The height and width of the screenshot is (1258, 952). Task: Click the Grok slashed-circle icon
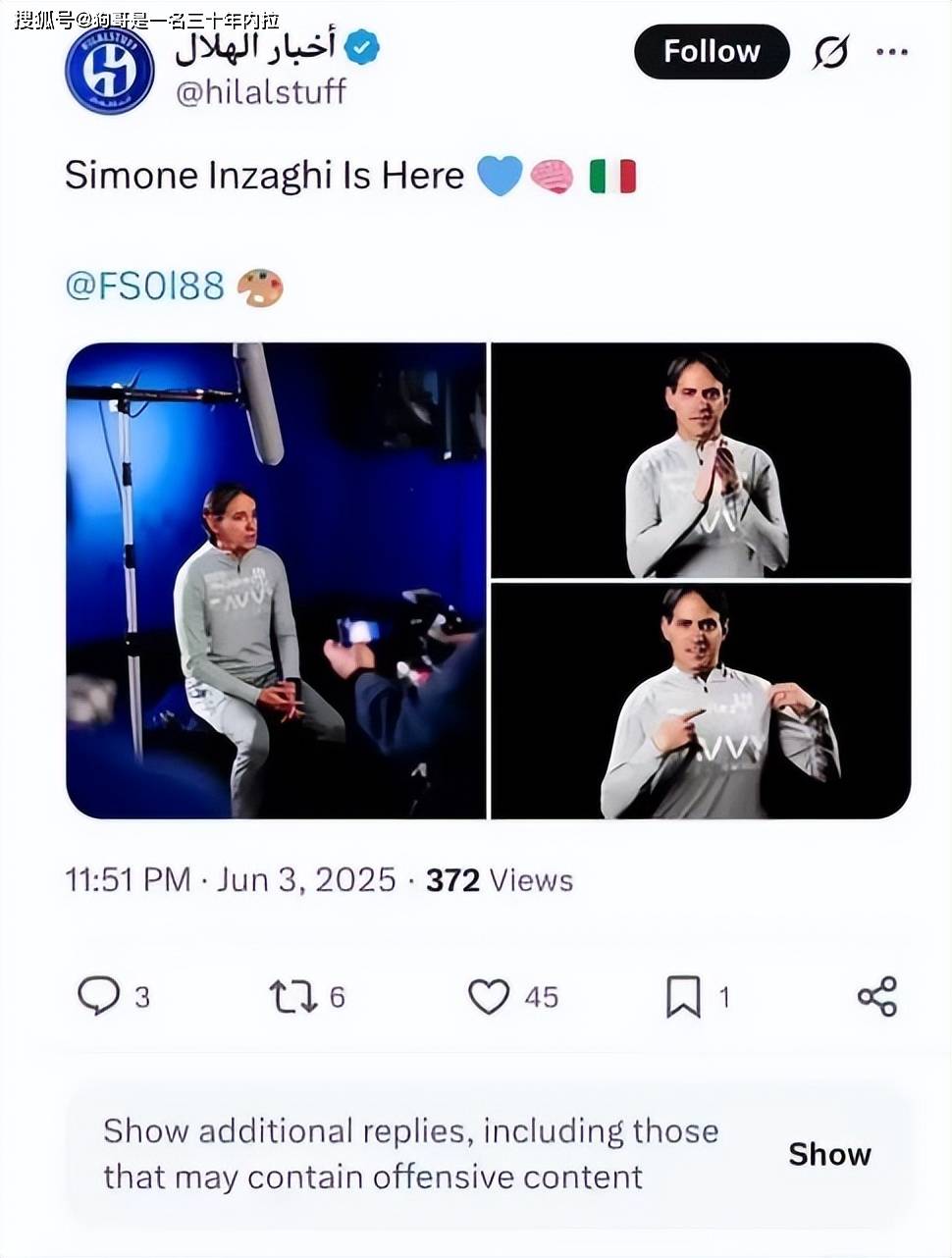(x=830, y=52)
